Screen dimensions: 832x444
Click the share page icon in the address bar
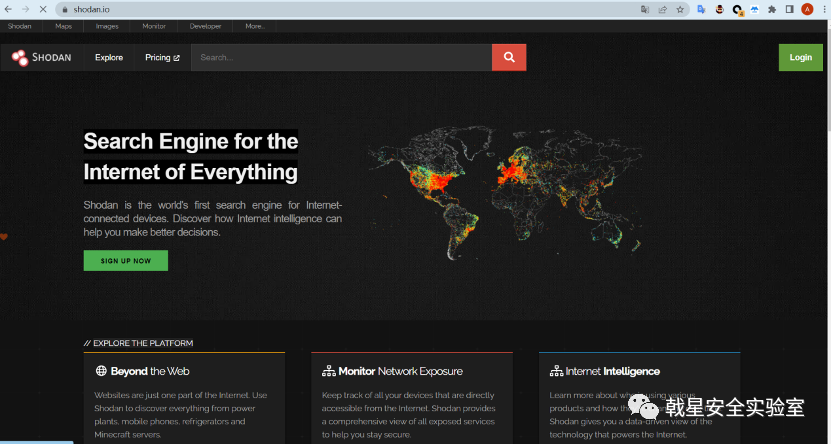[663, 10]
